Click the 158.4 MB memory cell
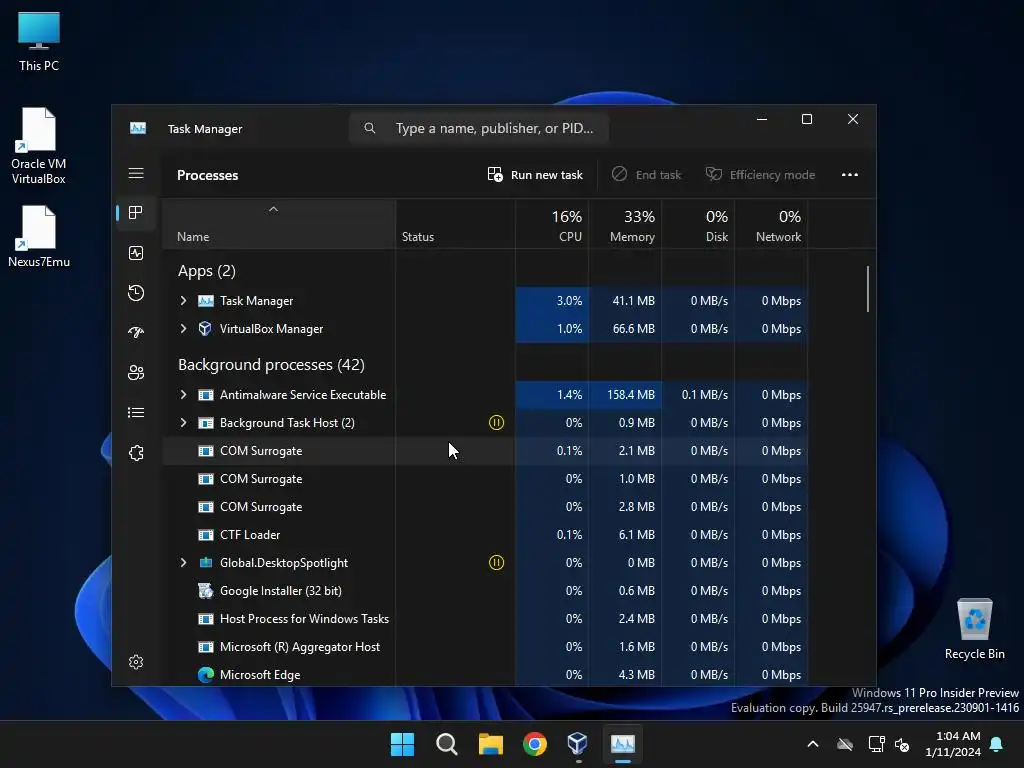Image resolution: width=1024 pixels, height=768 pixels. (x=625, y=394)
